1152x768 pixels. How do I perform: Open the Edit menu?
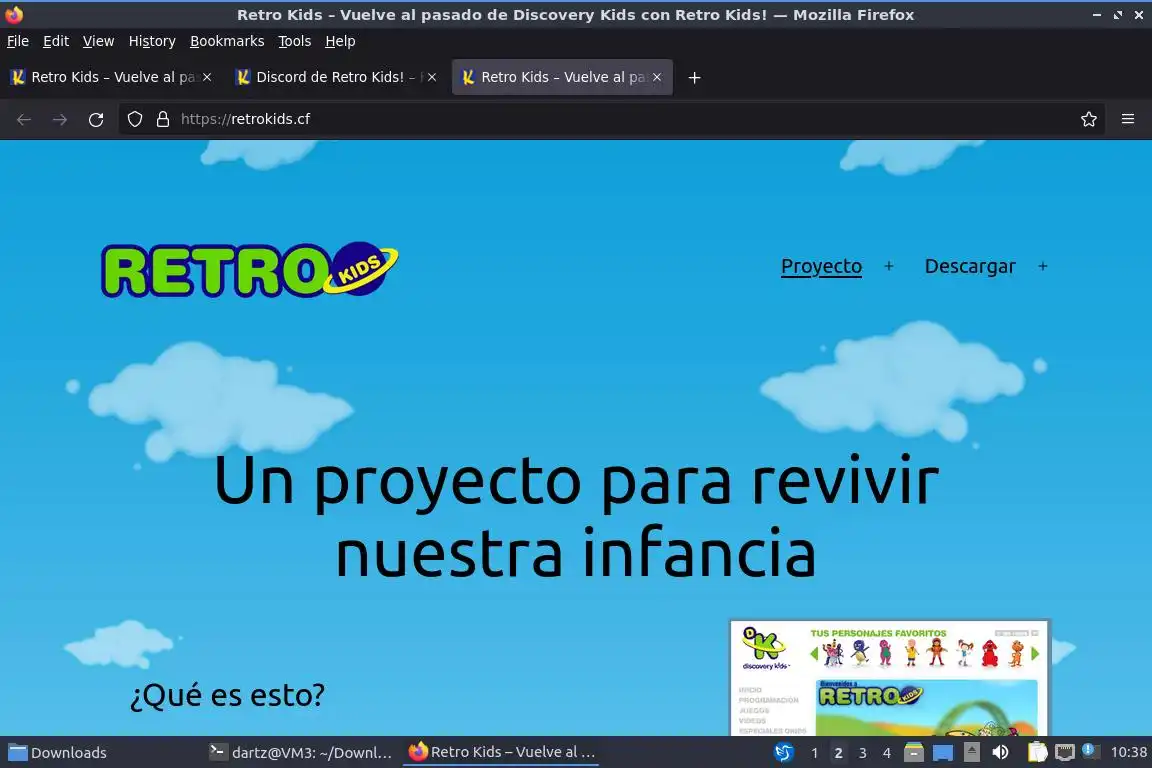click(56, 41)
